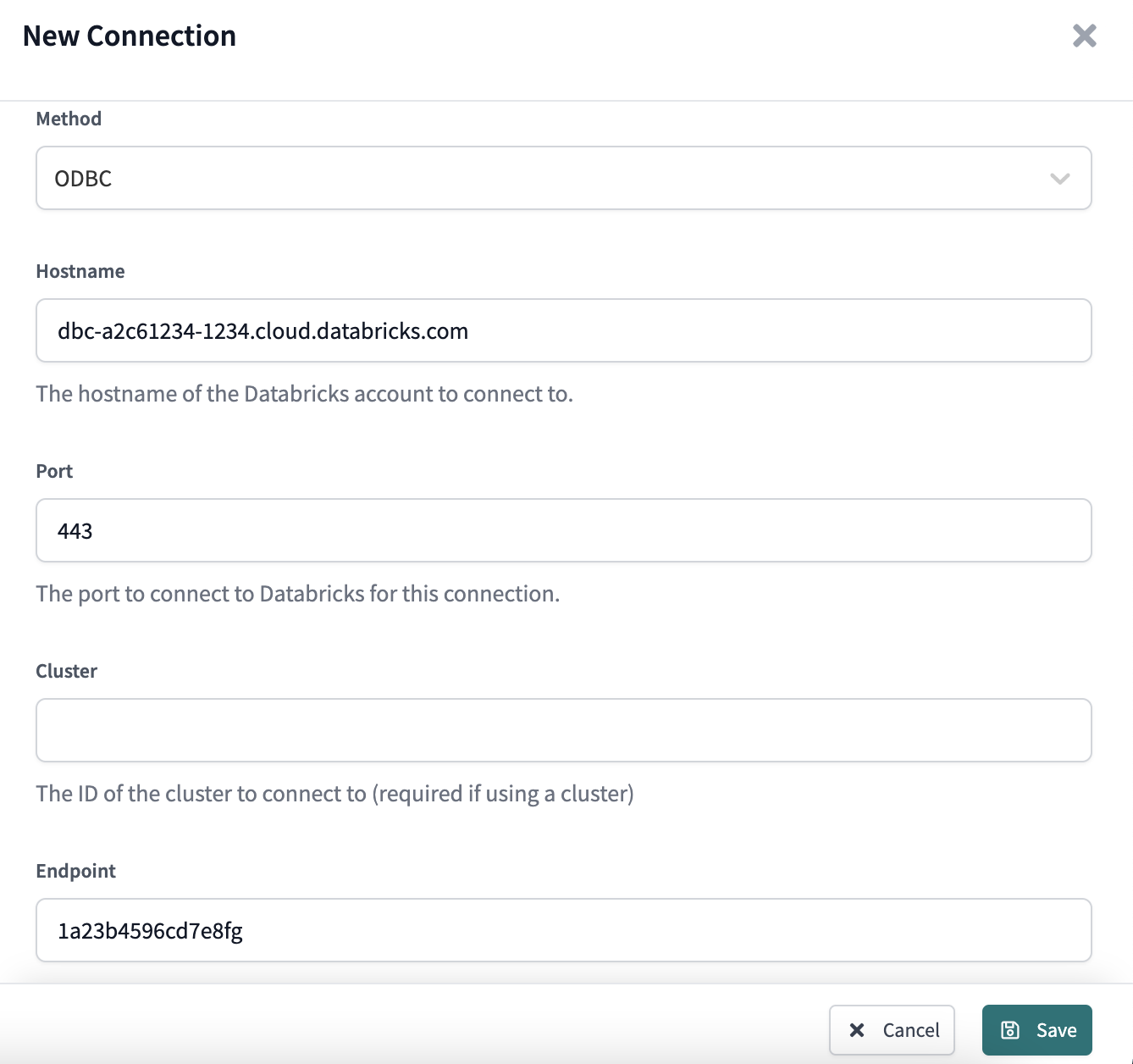Click the Port input field
Viewport: 1133px width, 1064px height.
tap(563, 530)
